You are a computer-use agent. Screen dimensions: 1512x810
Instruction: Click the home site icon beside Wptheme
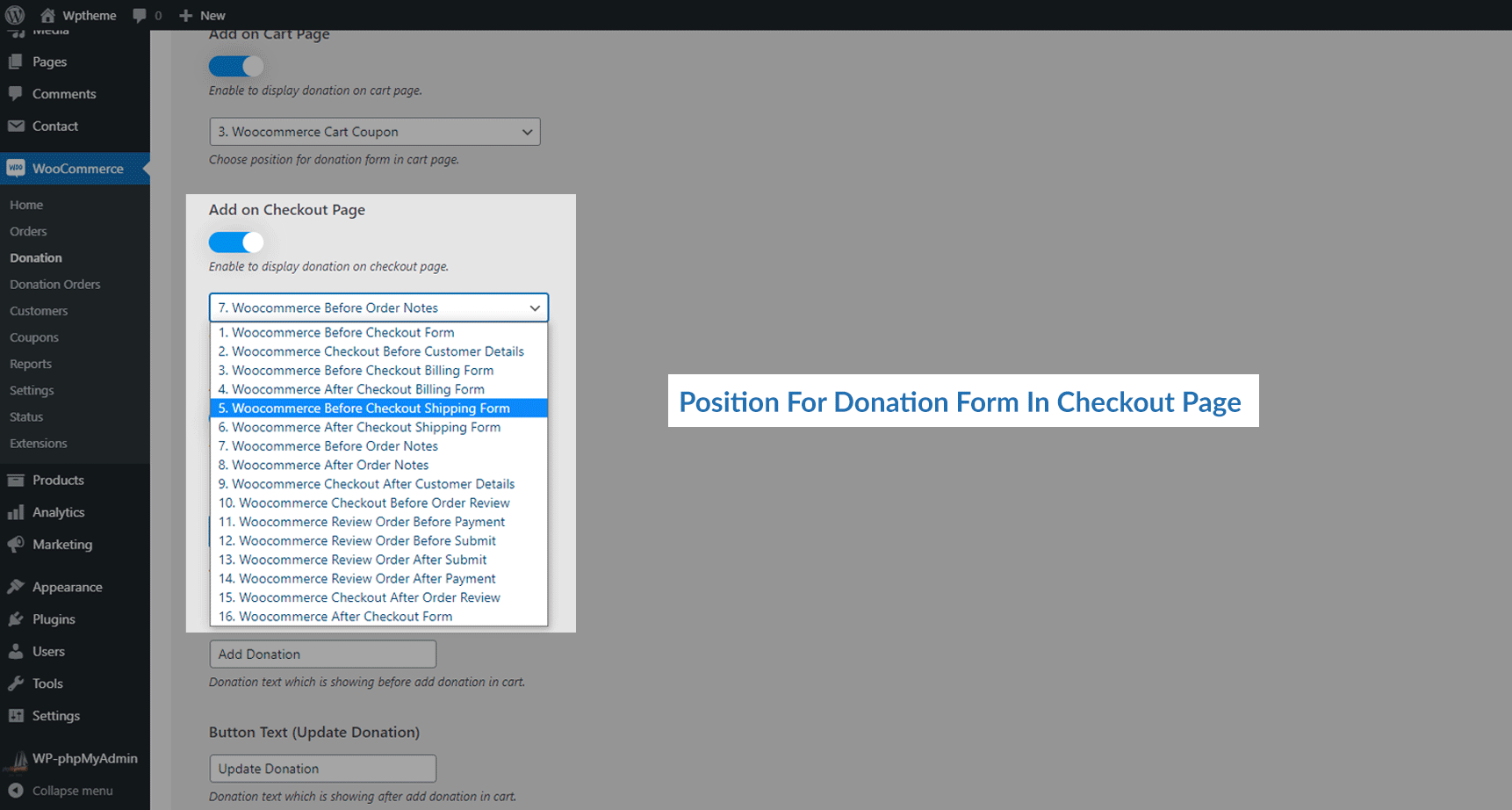click(47, 15)
